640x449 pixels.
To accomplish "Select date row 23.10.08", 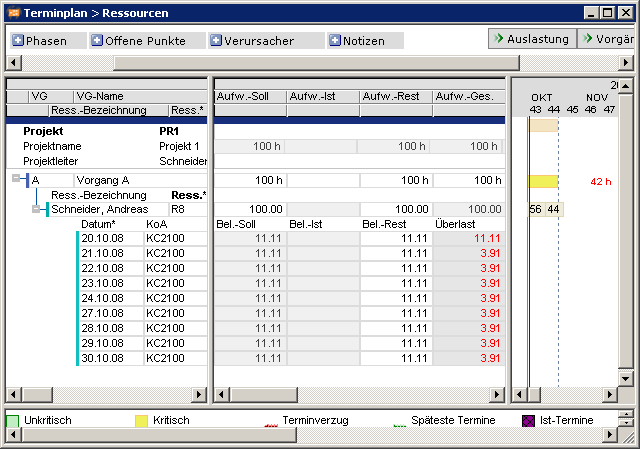I will 111,283.
